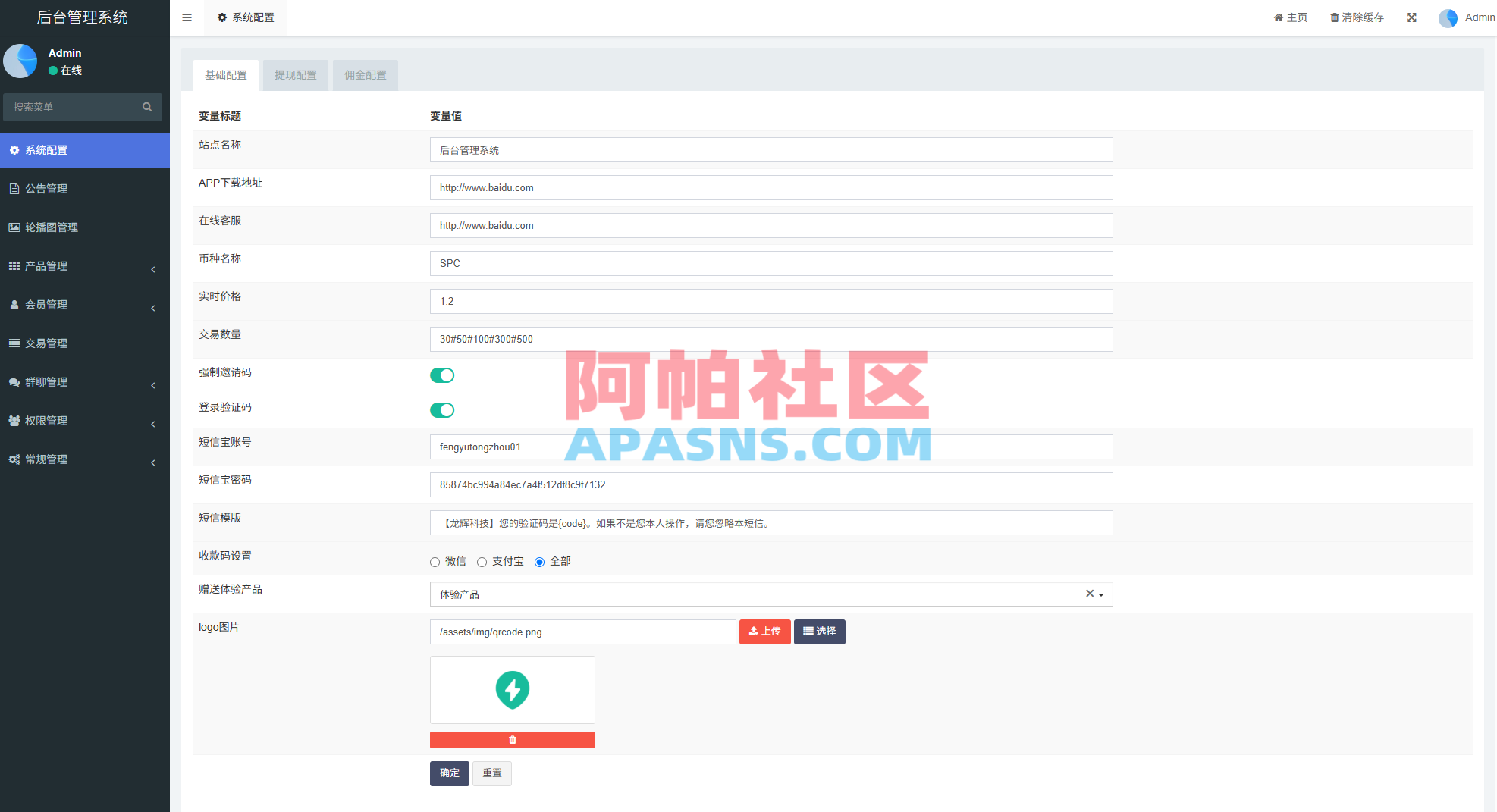Click 清除缓存 to clear the cache
The image size is (1497, 812).
coord(1357,17)
